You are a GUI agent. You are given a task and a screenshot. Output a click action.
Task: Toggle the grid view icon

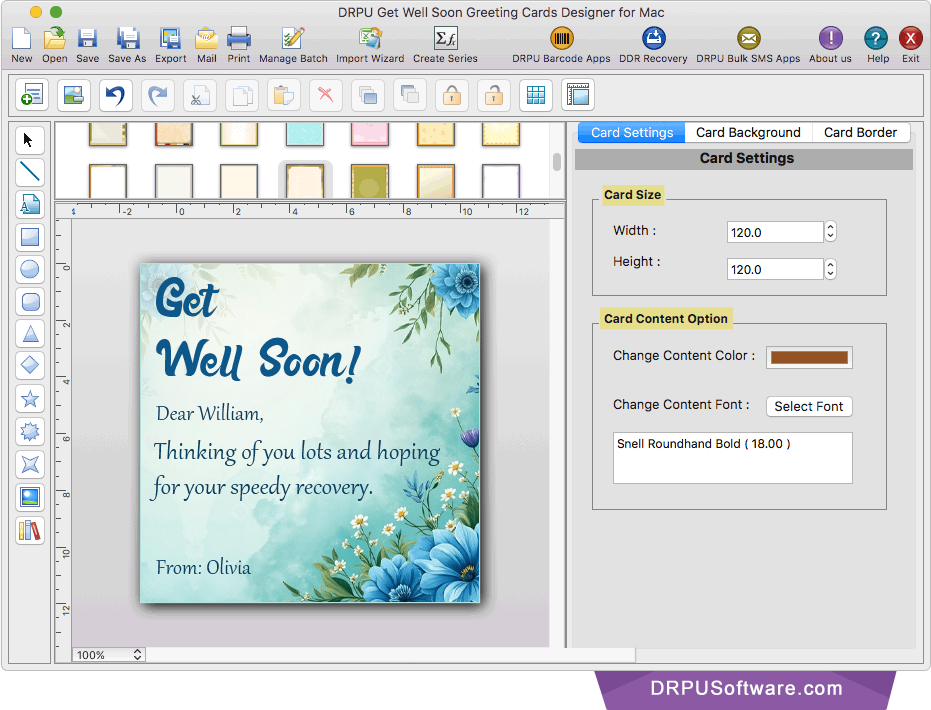(x=536, y=95)
